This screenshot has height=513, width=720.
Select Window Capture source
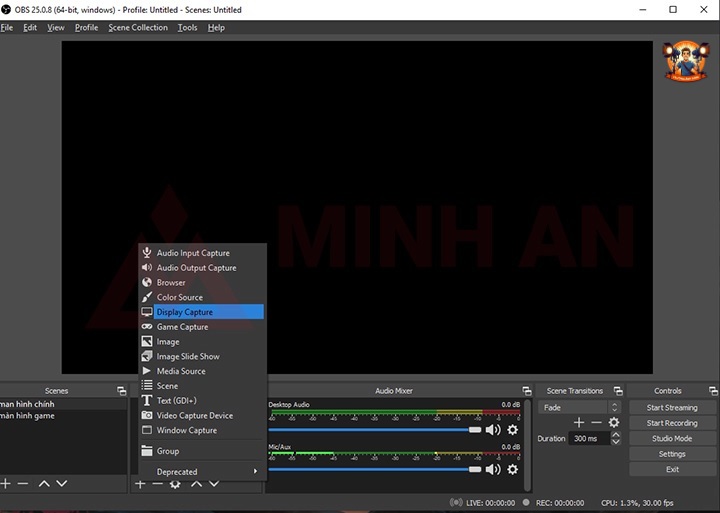pyautogui.click(x=202, y=430)
